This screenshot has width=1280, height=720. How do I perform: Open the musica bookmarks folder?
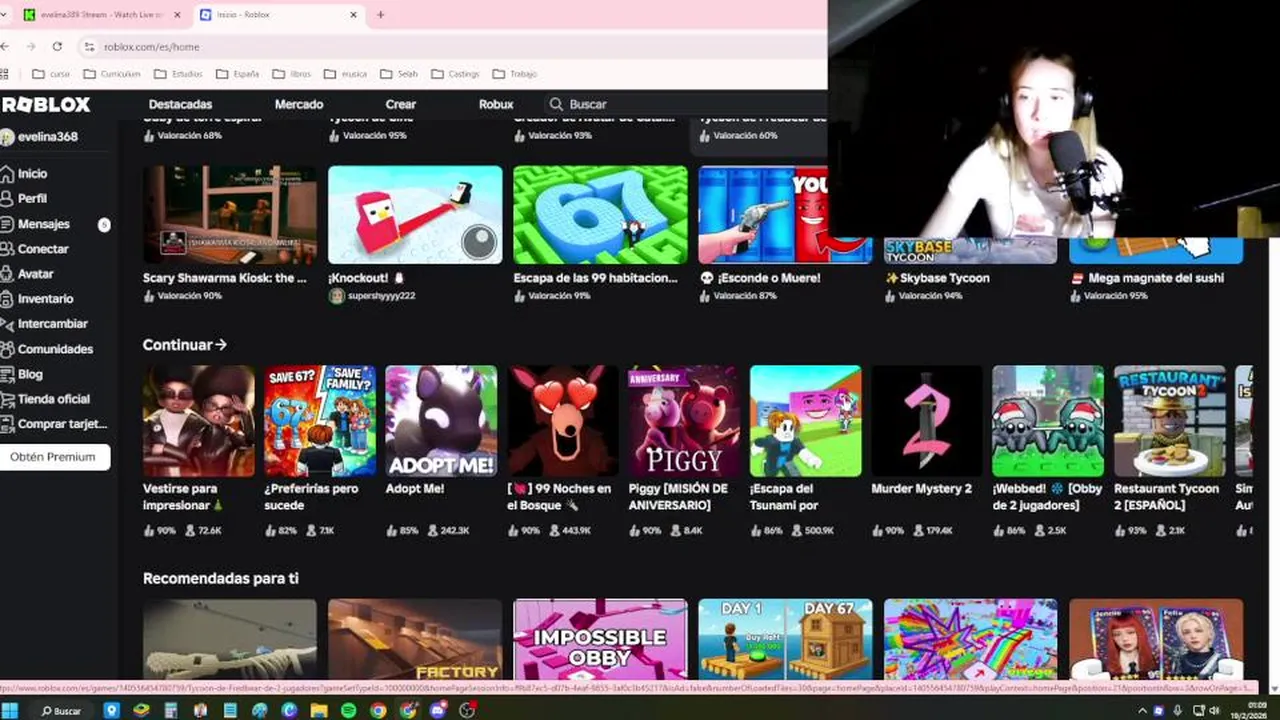click(x=345, y=73)
